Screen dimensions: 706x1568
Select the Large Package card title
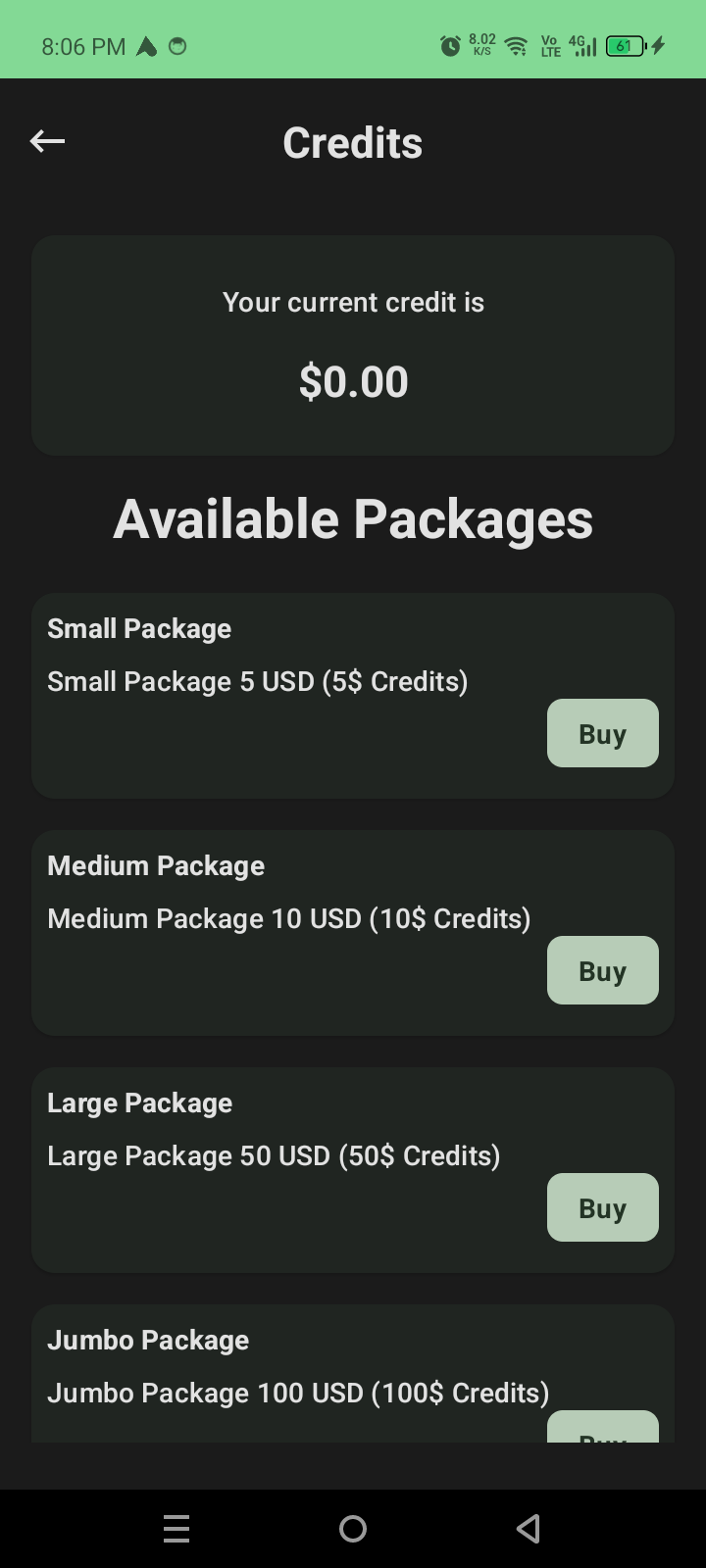140,1102
